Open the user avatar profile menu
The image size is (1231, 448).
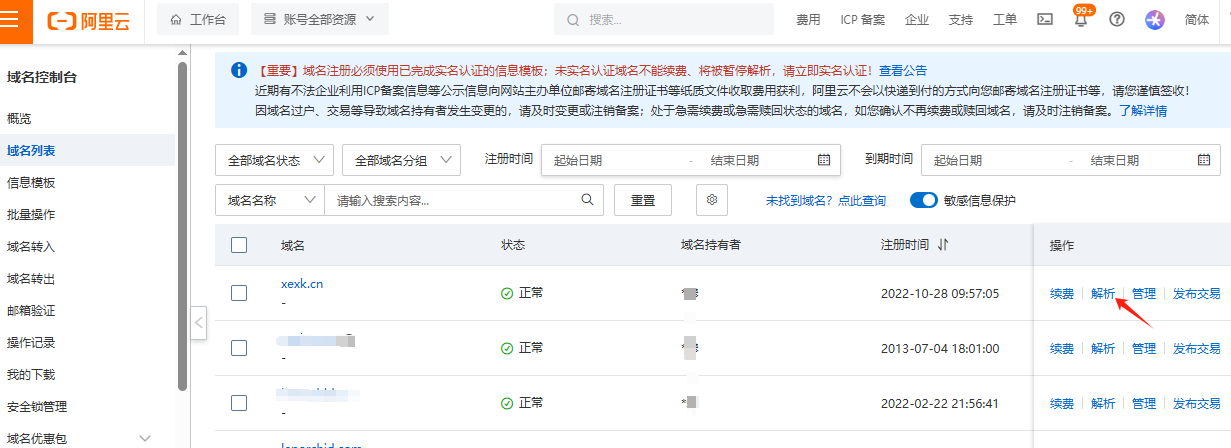point(1155,19)
